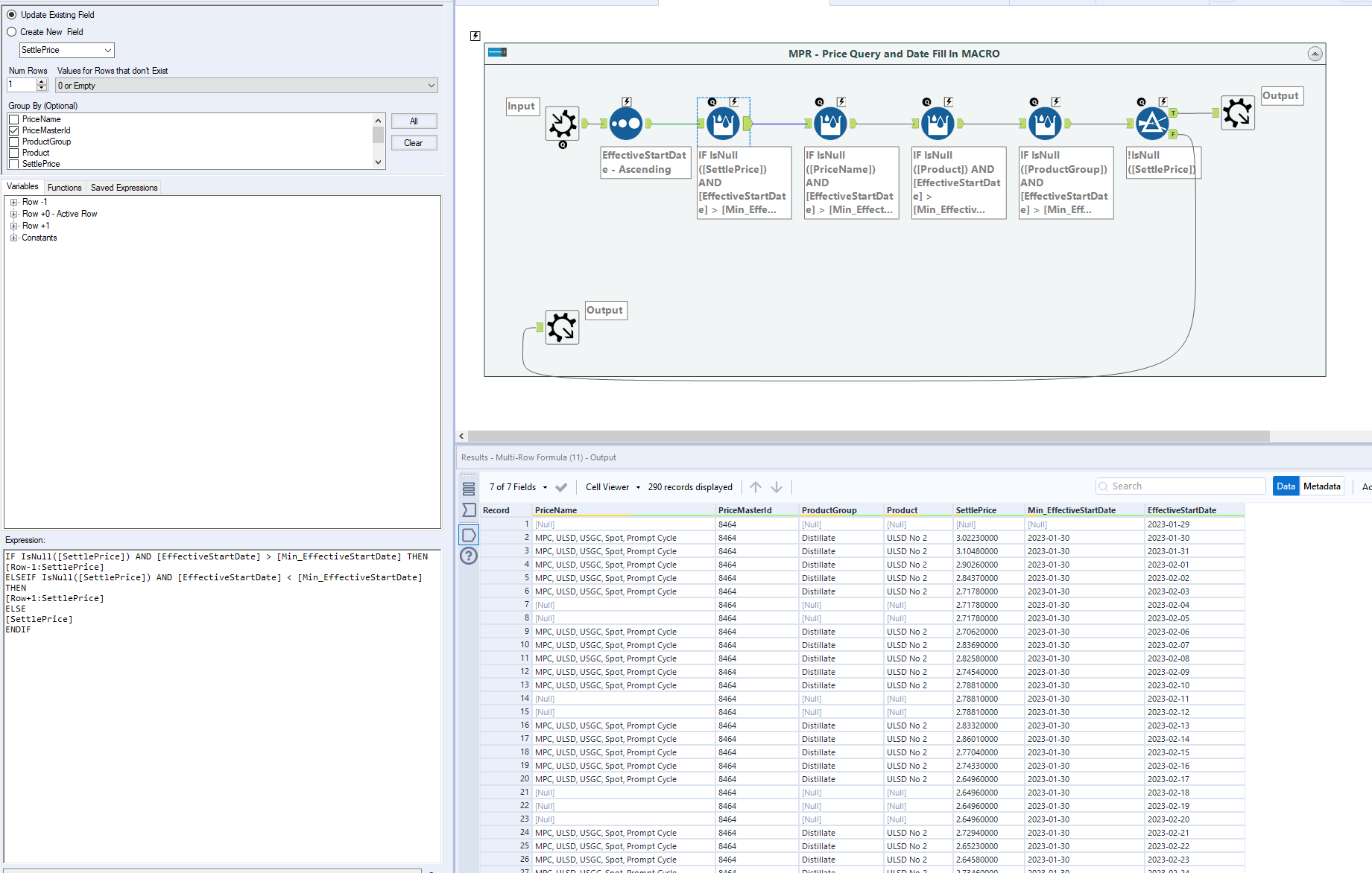Click the Clear button for Group By

coord(414,143)
